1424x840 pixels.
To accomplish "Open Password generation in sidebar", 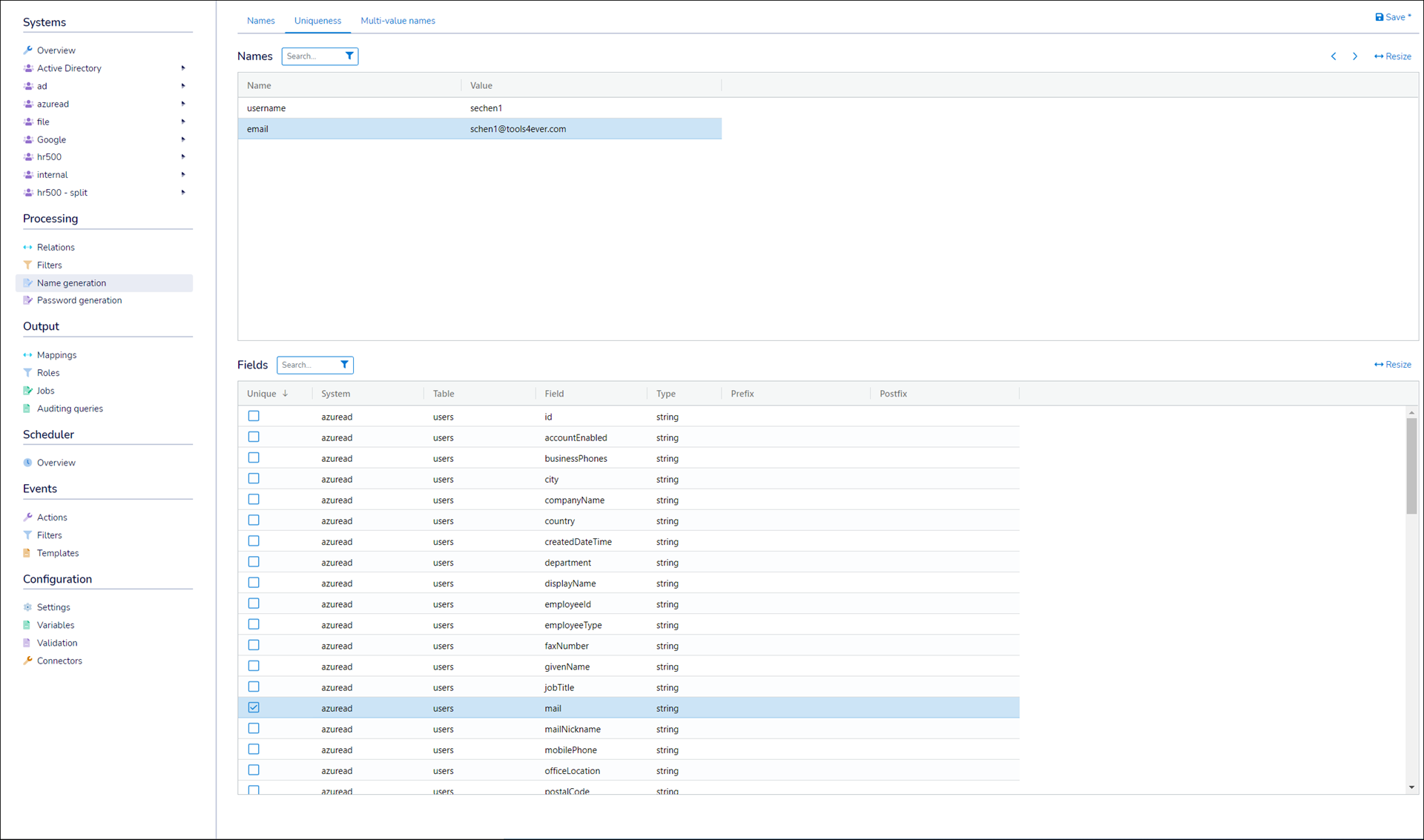I will [x=79, y=300].
